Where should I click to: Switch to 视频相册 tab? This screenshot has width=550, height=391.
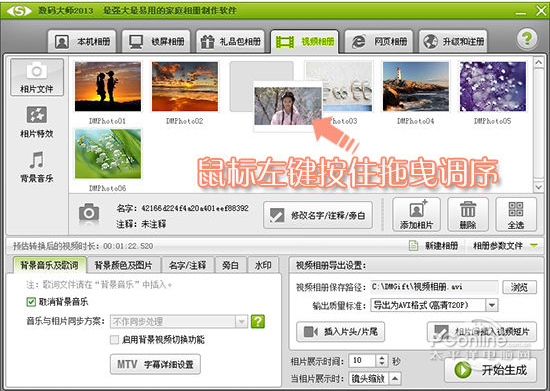[x=304, y=41]
